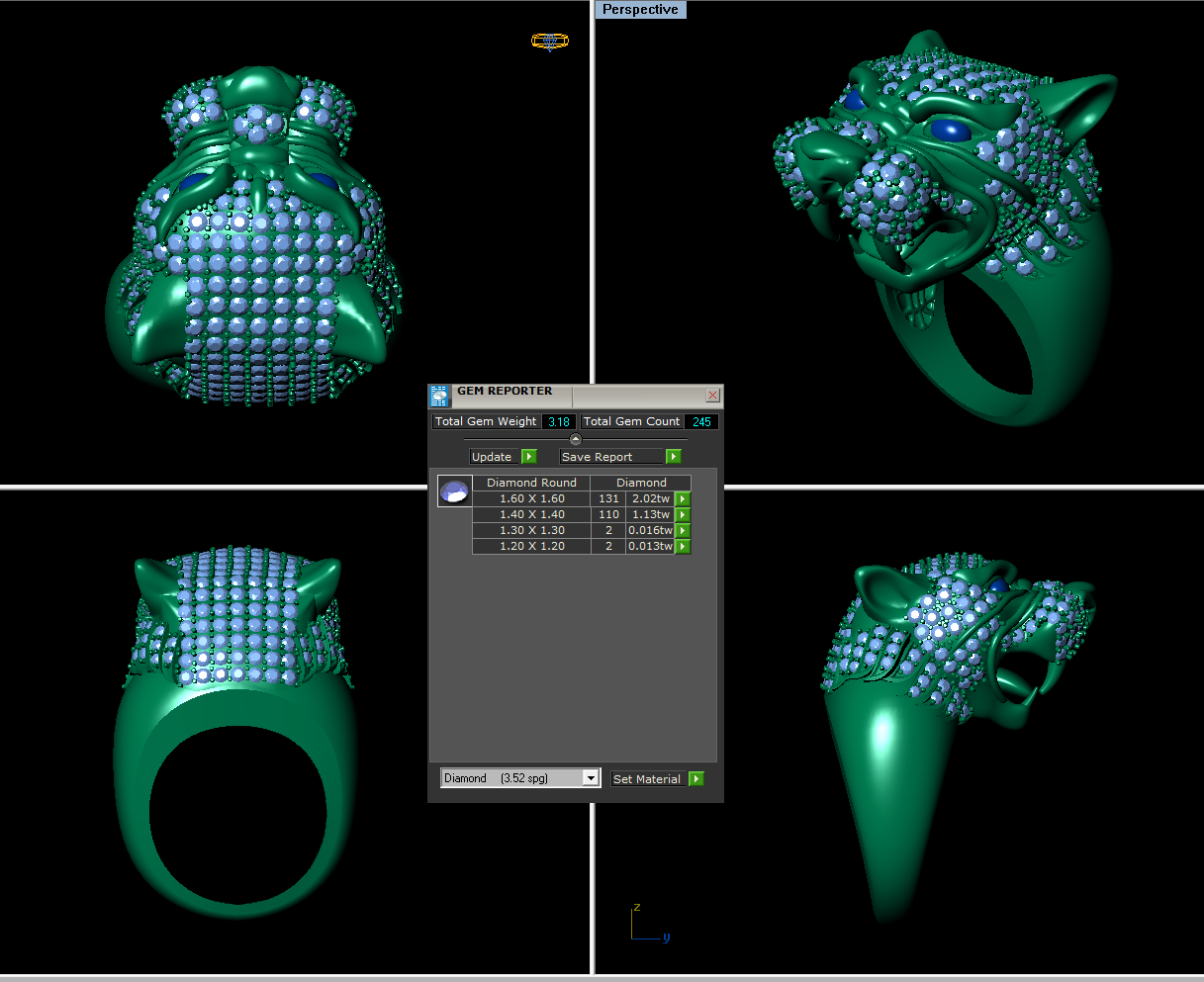Open the Diamond (3.52 spg) material dropdown

click(520, 778)
